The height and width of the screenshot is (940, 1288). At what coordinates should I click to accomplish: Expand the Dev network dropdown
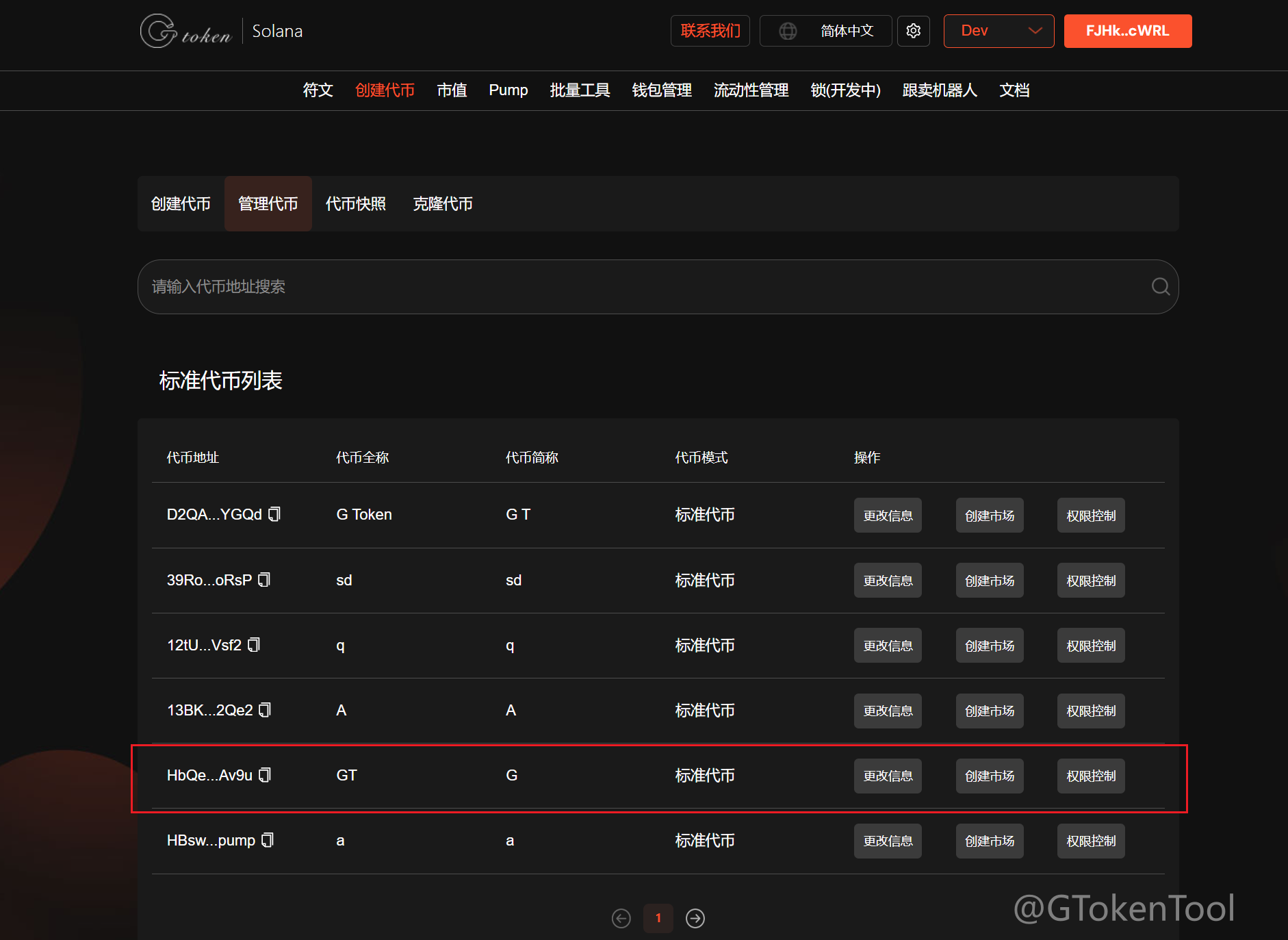999,31
